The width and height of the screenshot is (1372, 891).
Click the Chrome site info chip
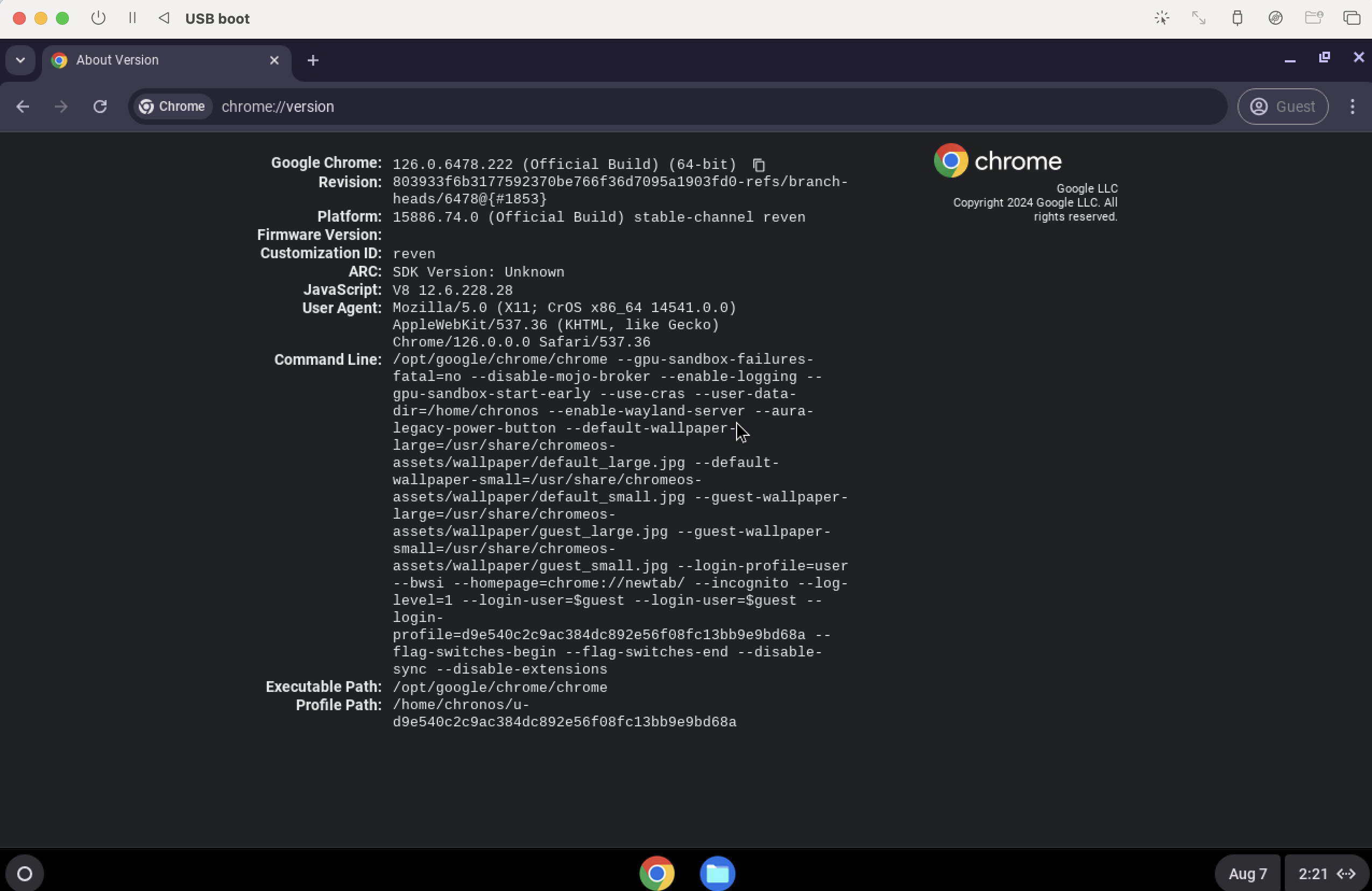[172, 107]
